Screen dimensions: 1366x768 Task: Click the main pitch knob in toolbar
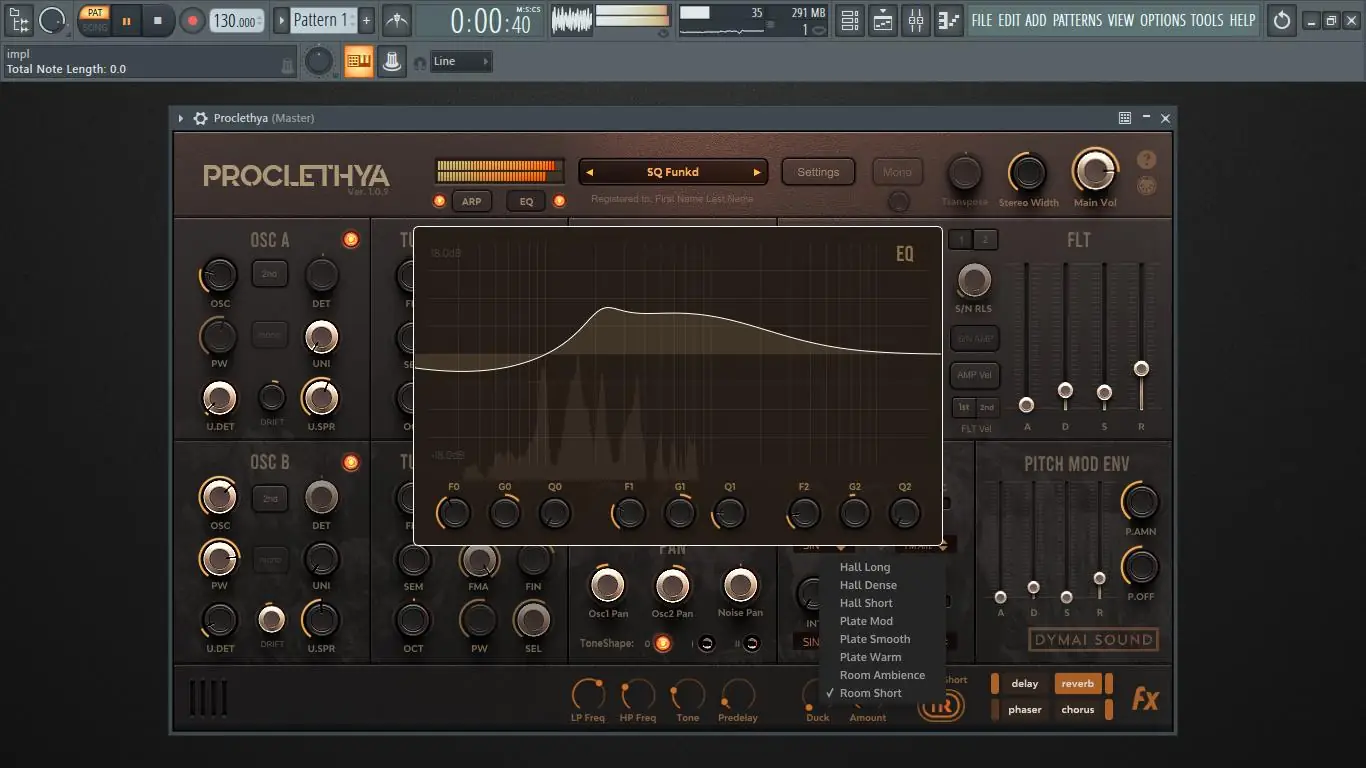click(x=319, y=62)
